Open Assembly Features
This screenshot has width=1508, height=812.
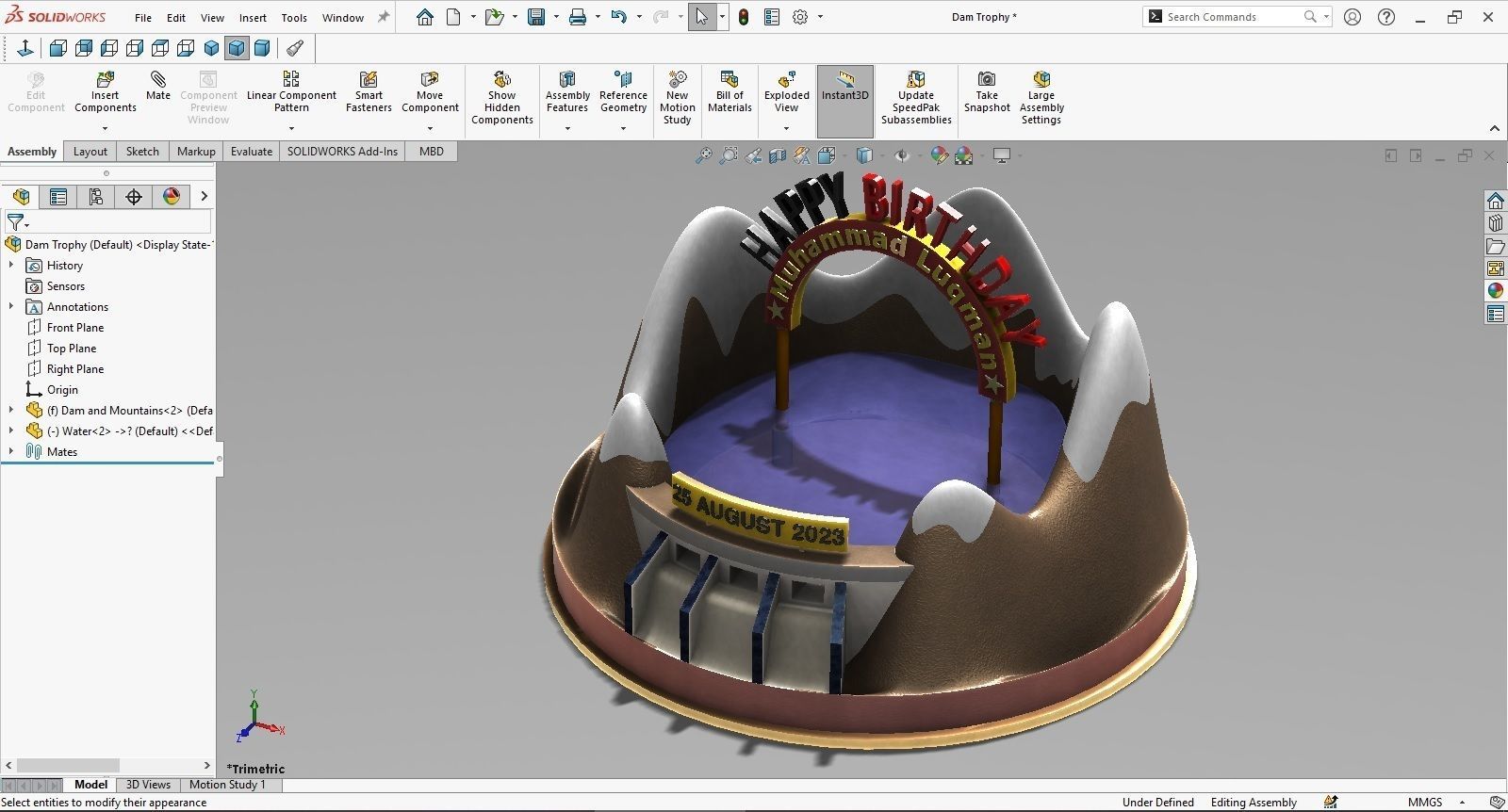point(567,90)
